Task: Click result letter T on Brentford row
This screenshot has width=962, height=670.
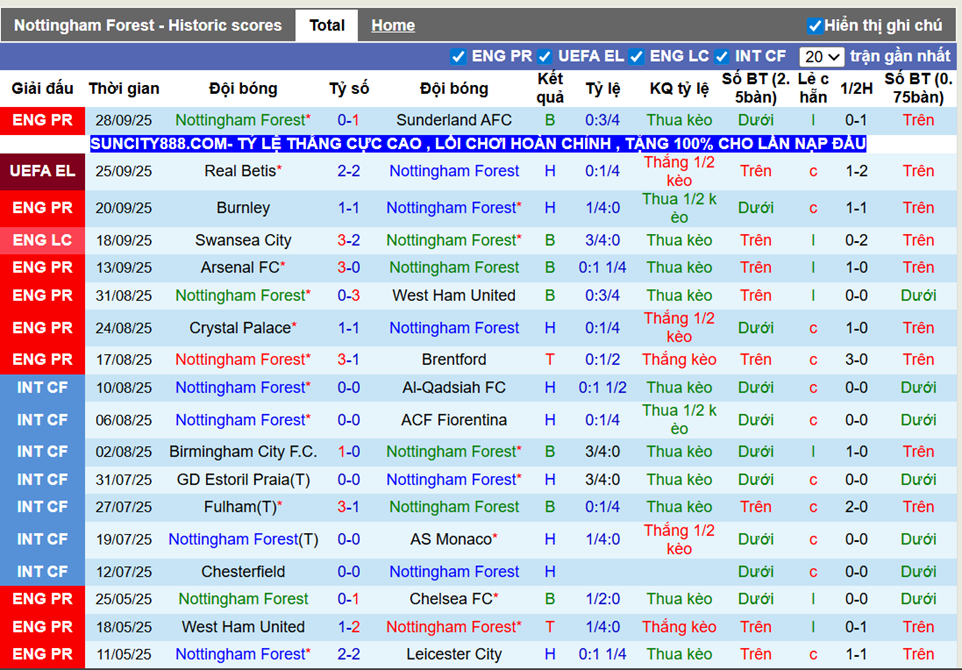Action: [x=550, y=360]
